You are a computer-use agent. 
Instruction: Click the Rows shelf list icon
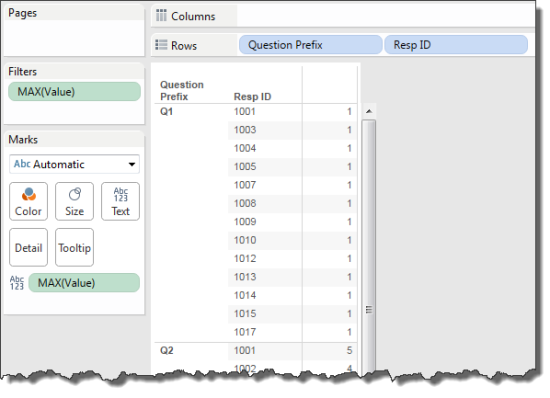[161, 45]
